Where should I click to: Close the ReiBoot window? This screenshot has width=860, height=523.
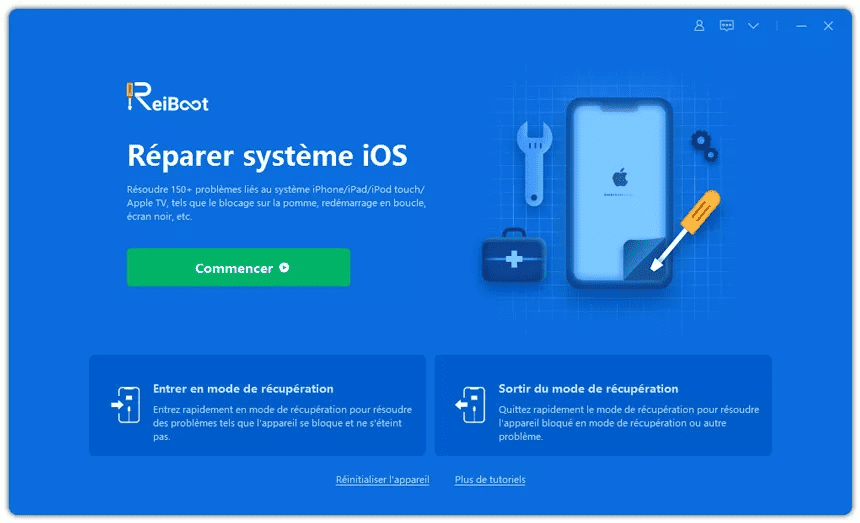828,26
